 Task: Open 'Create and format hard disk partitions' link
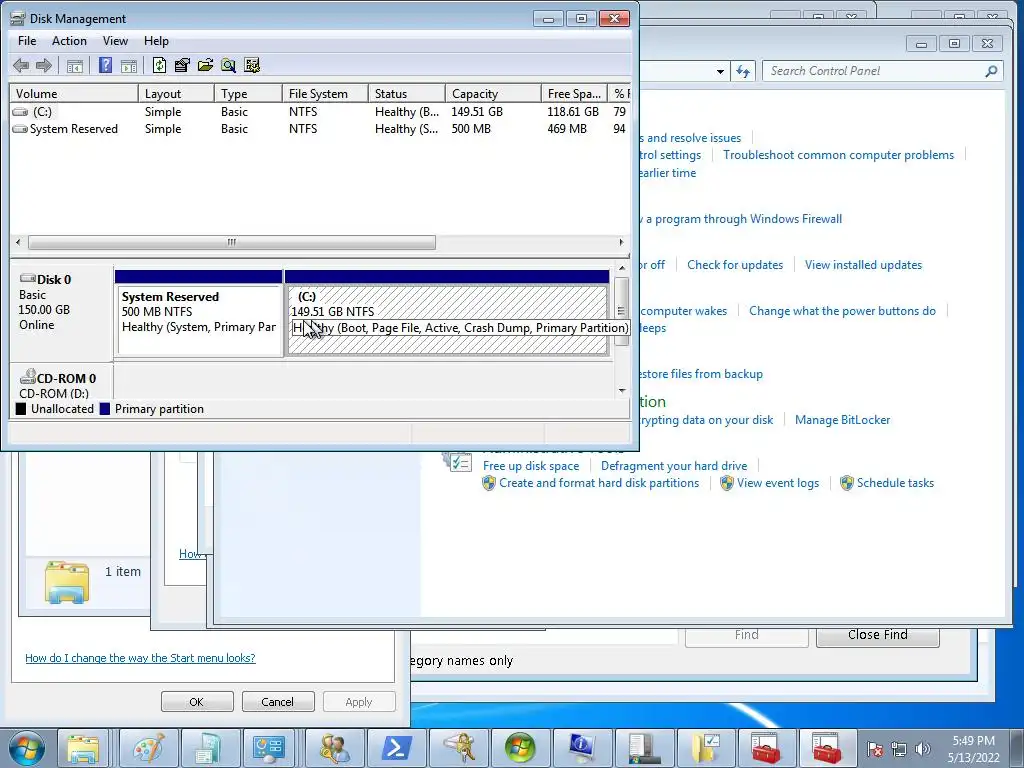click(599, 483)
